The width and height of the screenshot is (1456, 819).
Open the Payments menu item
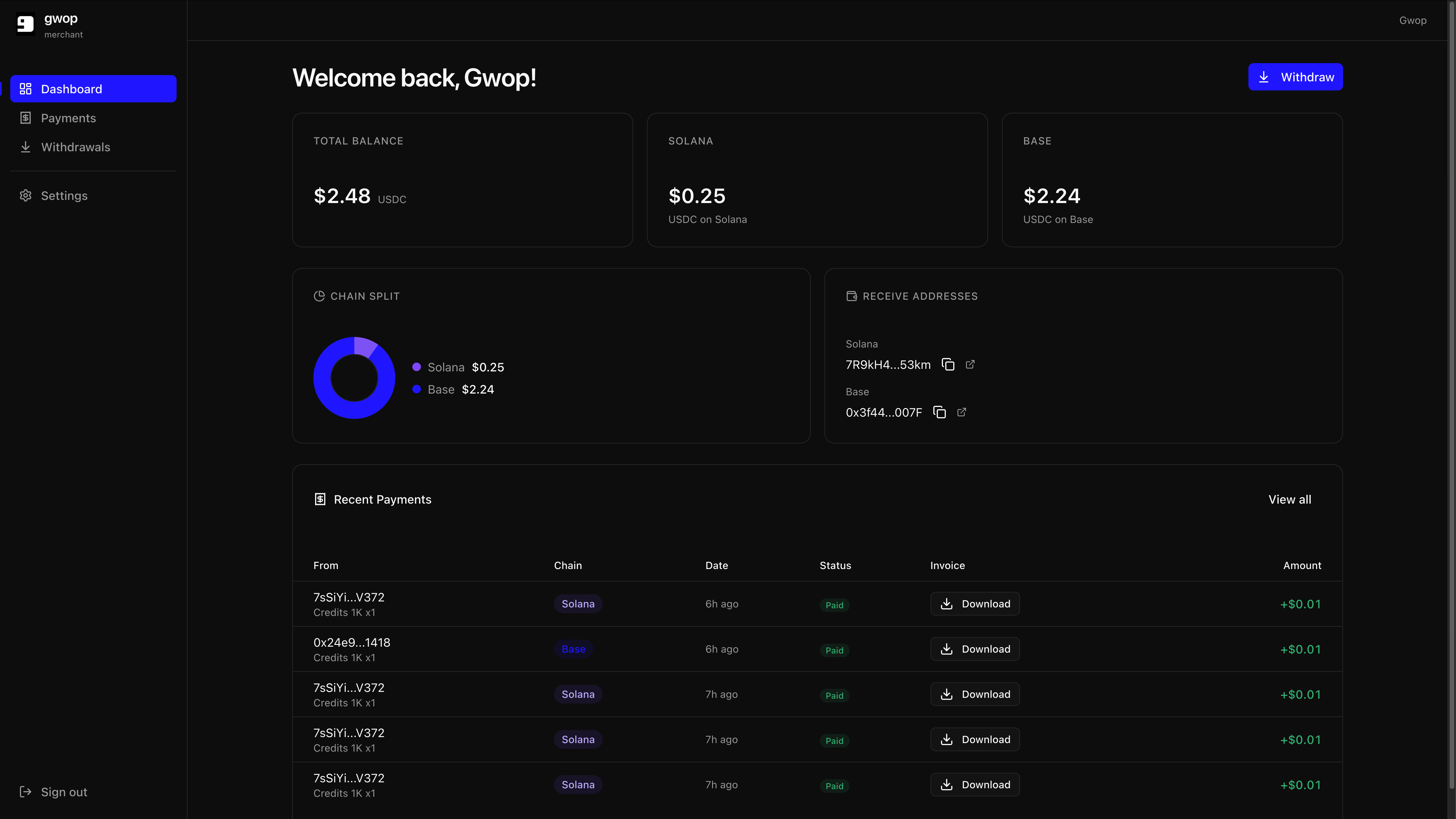[68, 118]
